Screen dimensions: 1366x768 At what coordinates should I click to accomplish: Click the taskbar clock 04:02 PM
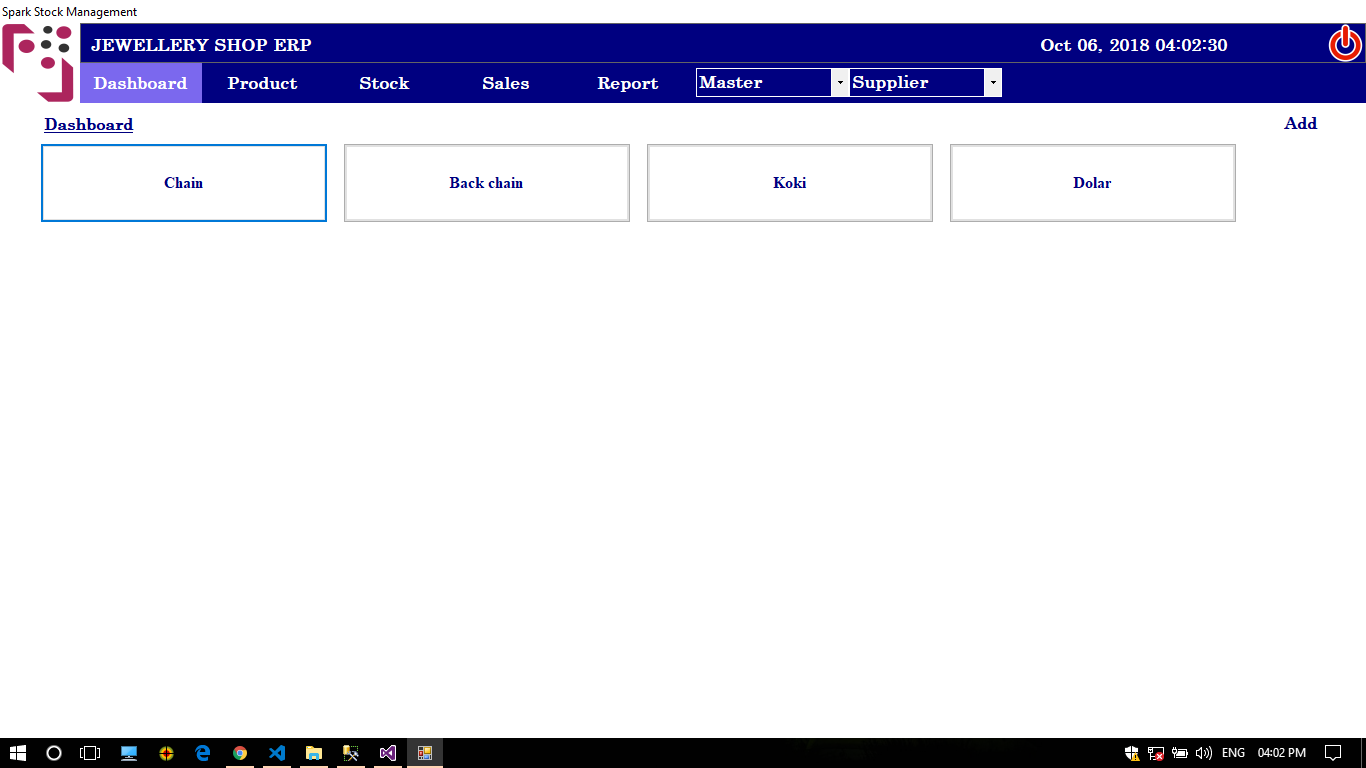coord(1282,753)
